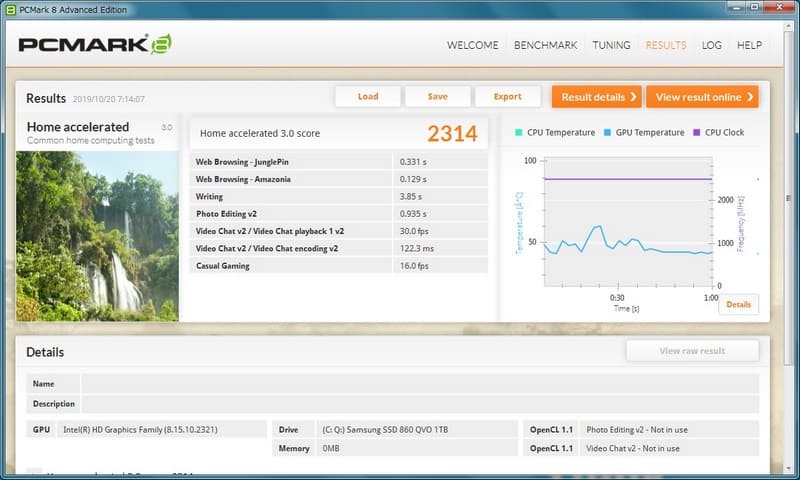The height and width of the screenshot is (480, 800).
Task: Select the Photo Editing v2 row
Action: (x=339, y=214)
